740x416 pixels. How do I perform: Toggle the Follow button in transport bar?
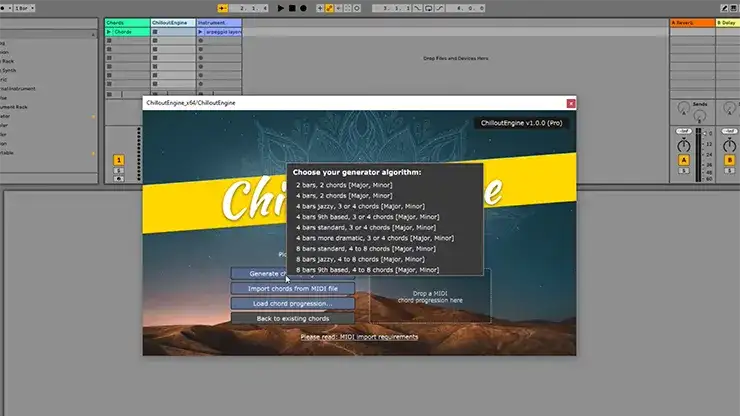tap(222, 8)
